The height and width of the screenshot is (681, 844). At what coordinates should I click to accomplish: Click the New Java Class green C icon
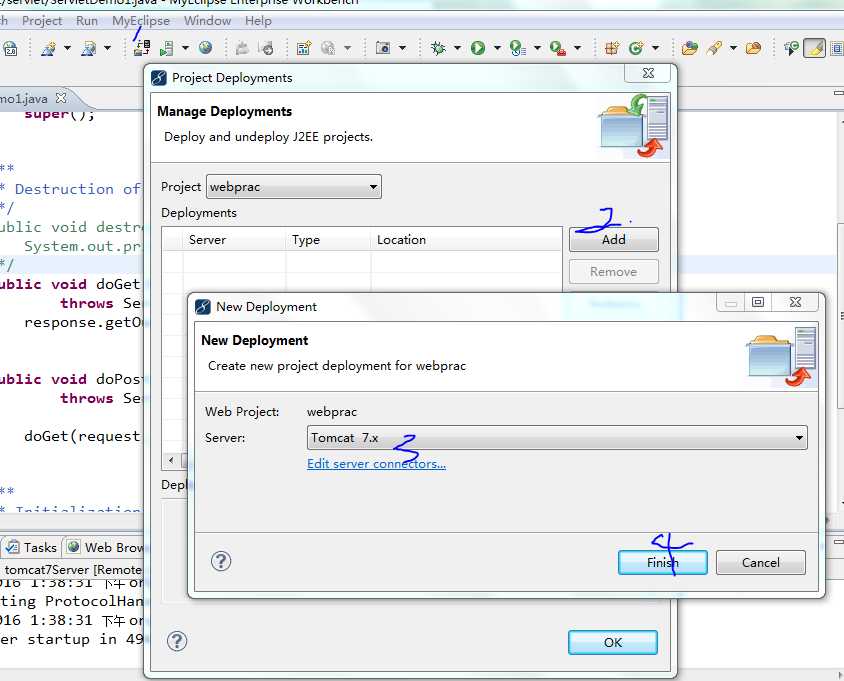point(636,48)
